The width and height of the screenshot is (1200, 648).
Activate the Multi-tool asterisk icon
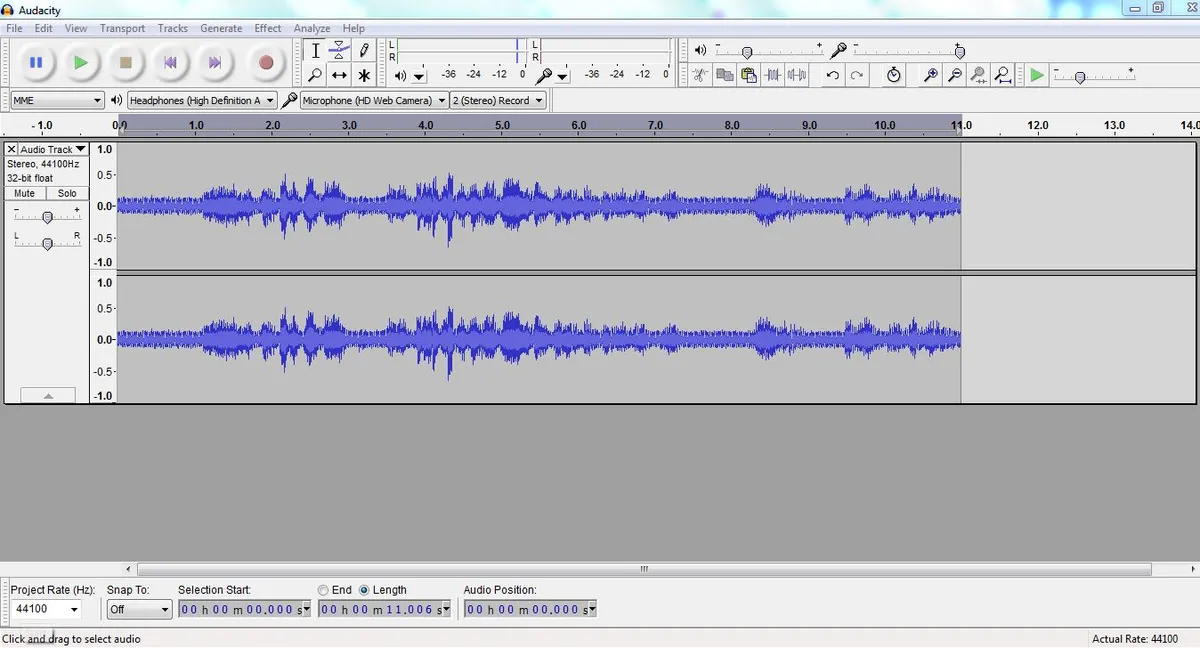click(364, 75)
